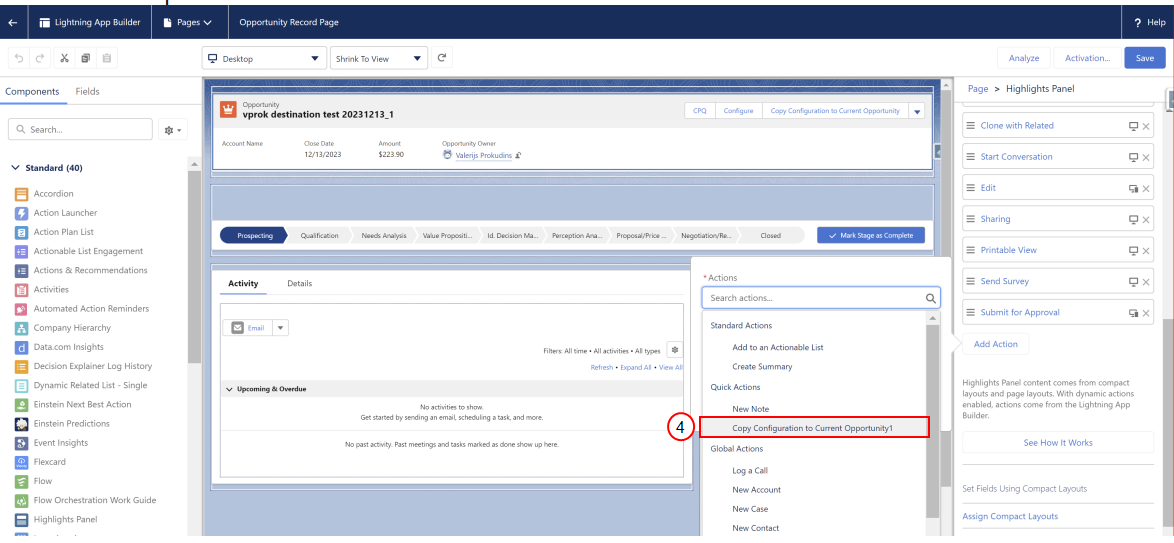The width and height of the screenshot is (1174, 543).
Task: Click the Add Action button
Action: 996,344
